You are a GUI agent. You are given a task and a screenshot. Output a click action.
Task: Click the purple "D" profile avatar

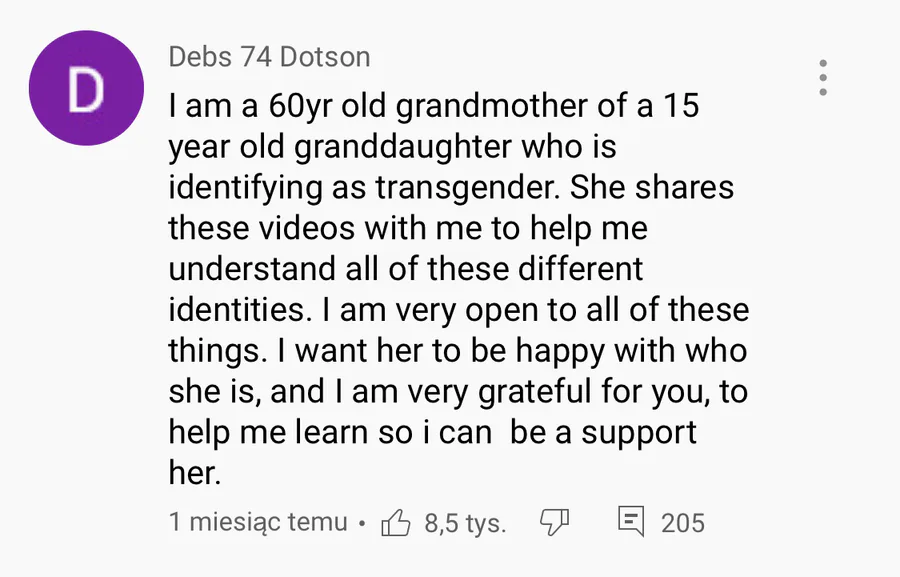(x=85, y=89)
